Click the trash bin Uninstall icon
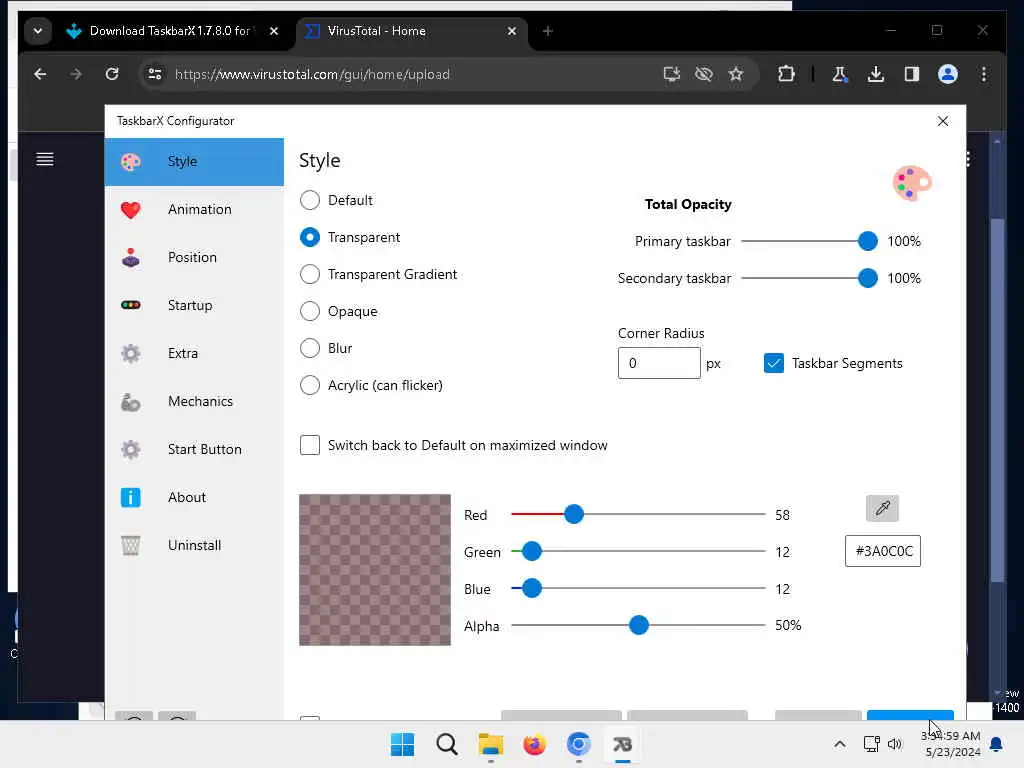 click(131, 545)
